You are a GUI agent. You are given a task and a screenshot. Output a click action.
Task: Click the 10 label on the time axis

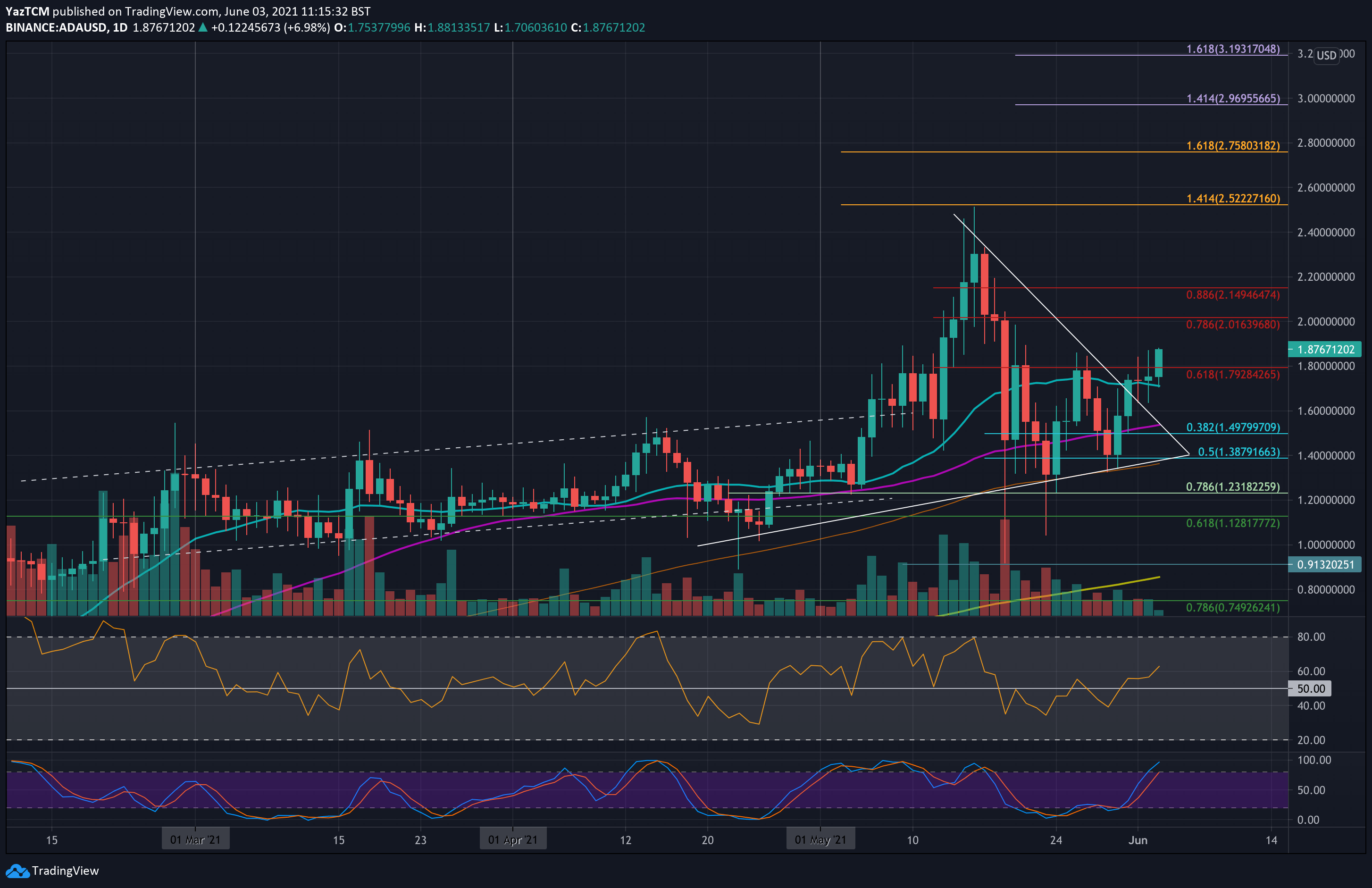click(x=912, y=840)
